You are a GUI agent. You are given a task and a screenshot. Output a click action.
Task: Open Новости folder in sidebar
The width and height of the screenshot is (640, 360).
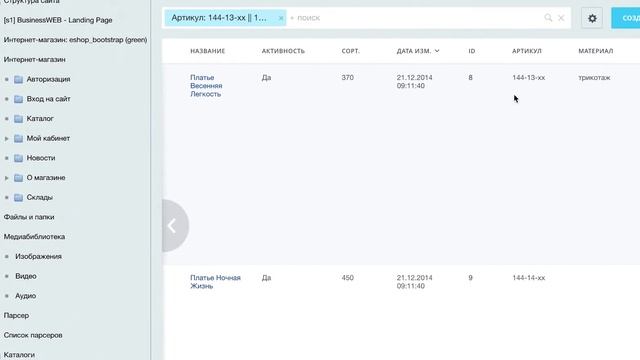(41, 158)
